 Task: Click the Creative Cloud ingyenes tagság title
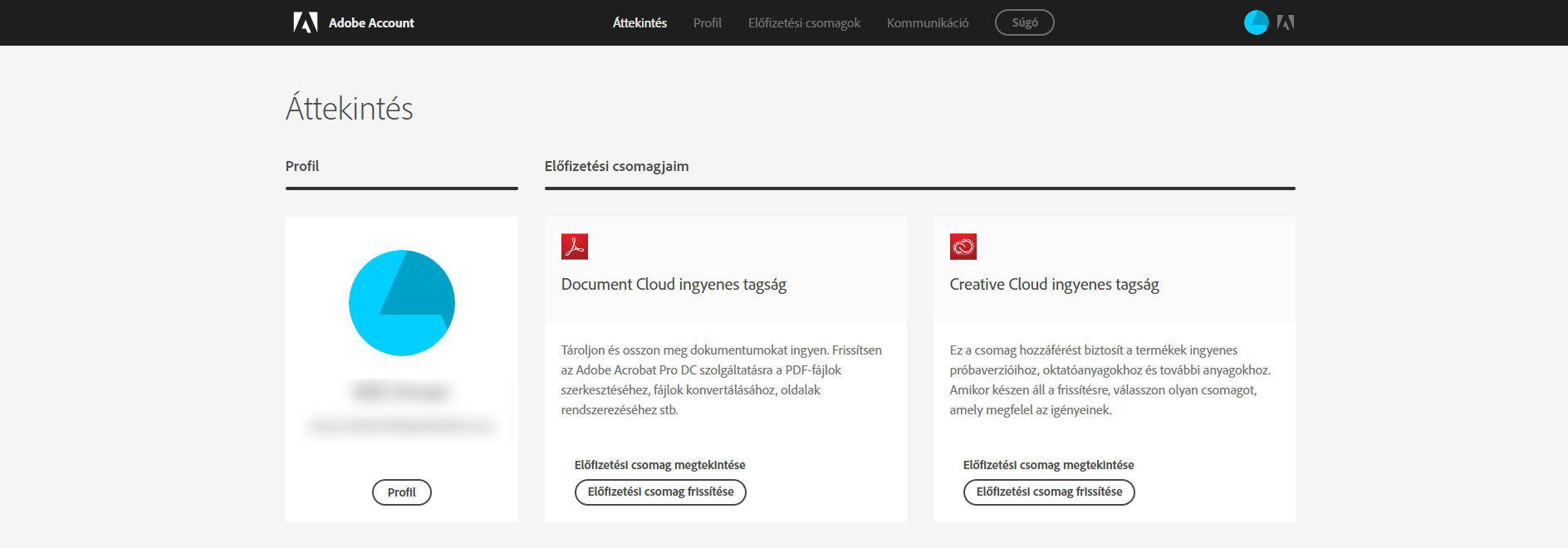[x=1055, y=285]
